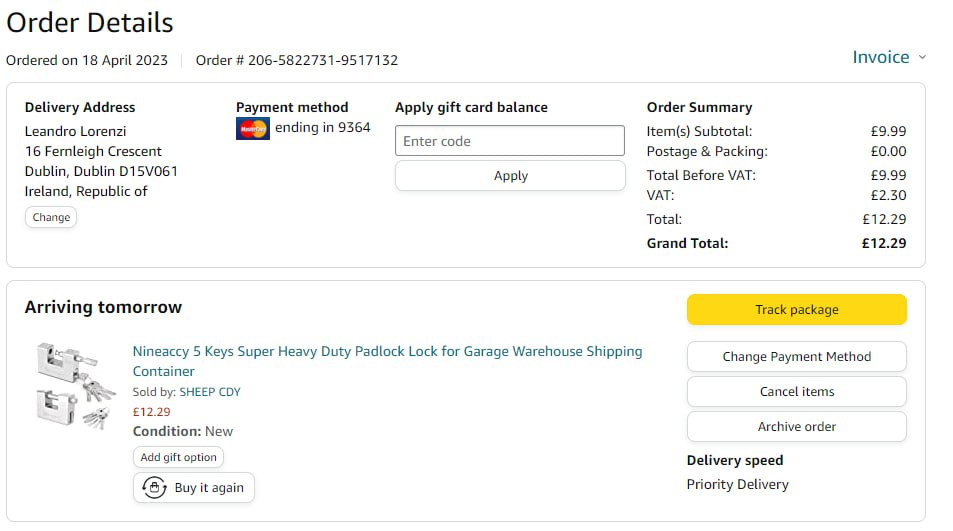Click the circular arrow Buy it again icon

click(x=154, y=487)
